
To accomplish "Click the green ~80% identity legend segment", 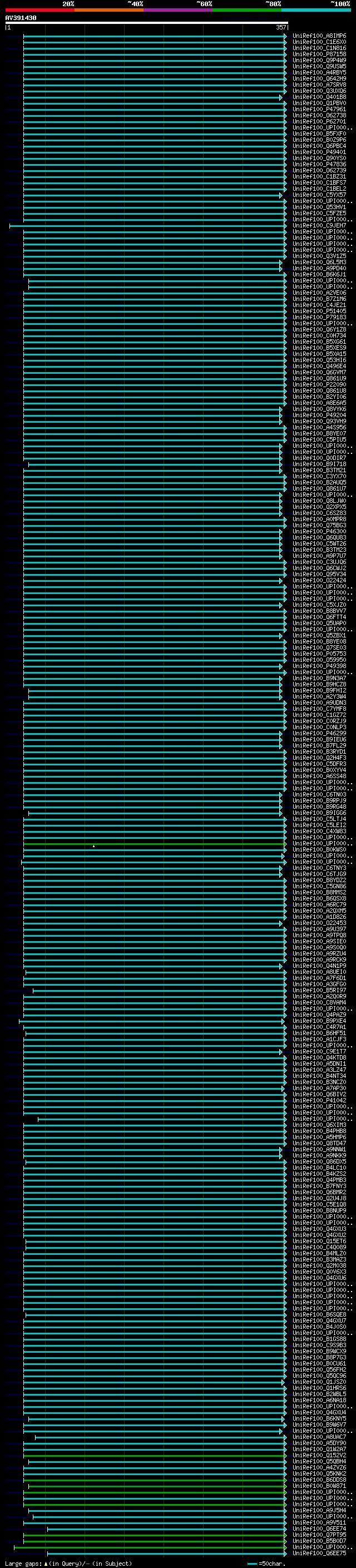I will (x=247, y=10).
